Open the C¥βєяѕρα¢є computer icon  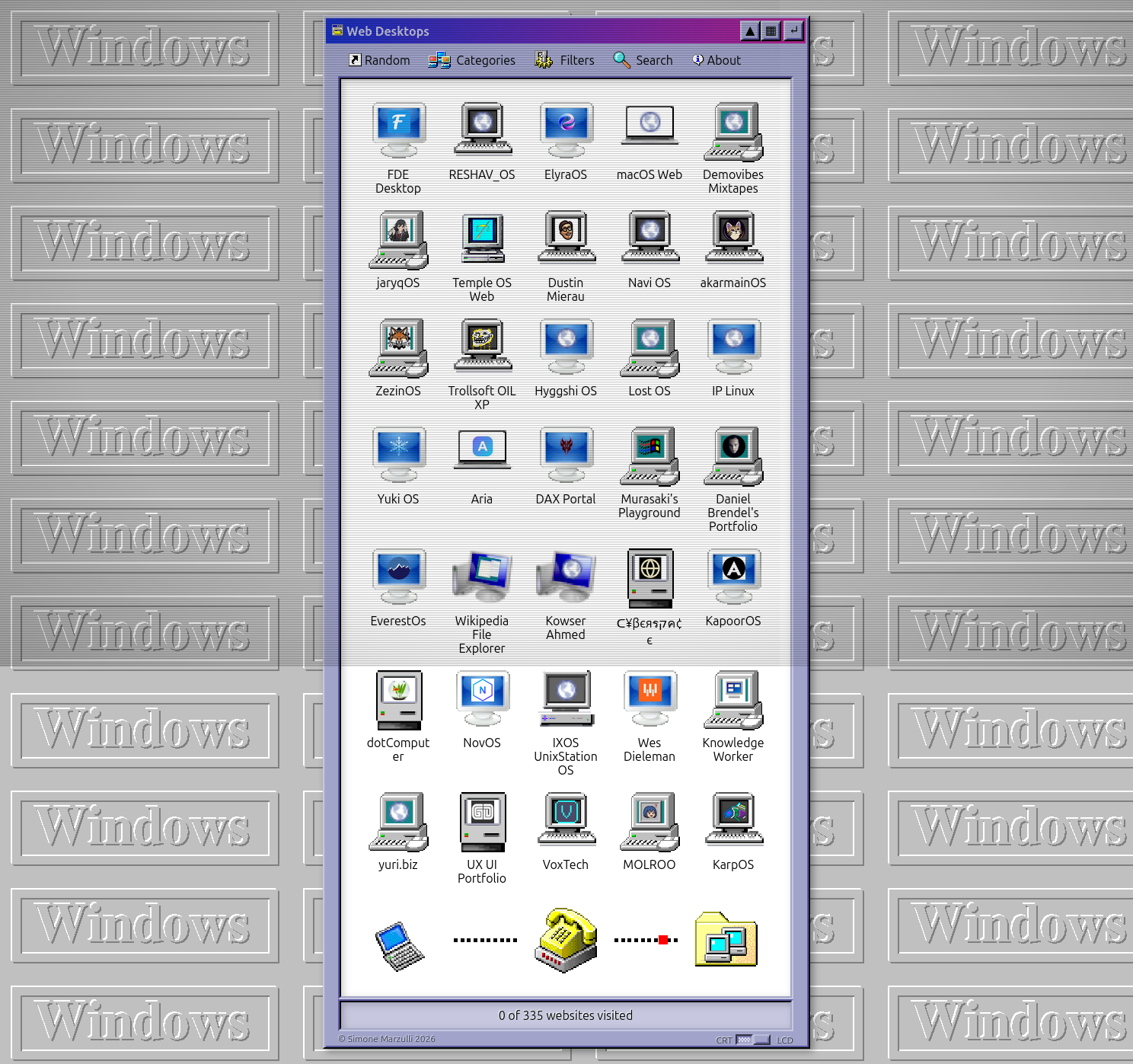coord(649,578)
